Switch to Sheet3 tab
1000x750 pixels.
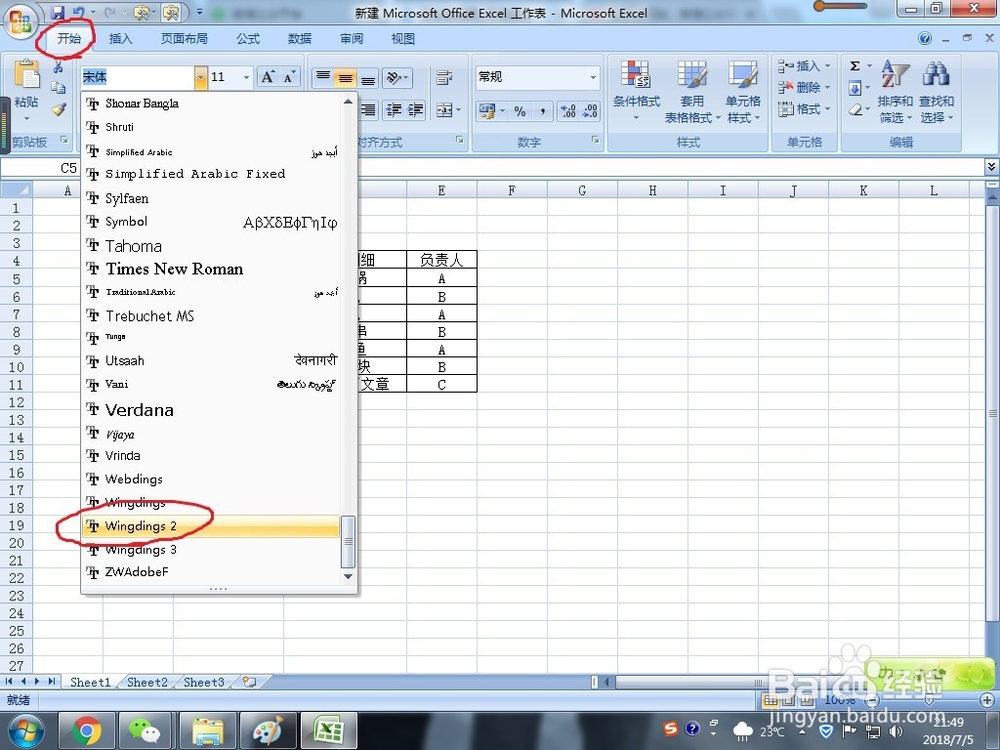(204, 682)
